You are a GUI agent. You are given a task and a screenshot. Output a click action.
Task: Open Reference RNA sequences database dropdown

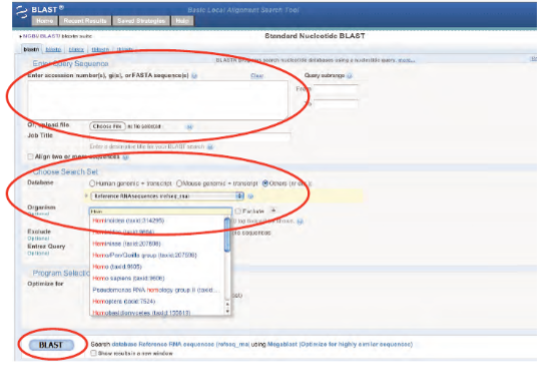tap(167, 196)
